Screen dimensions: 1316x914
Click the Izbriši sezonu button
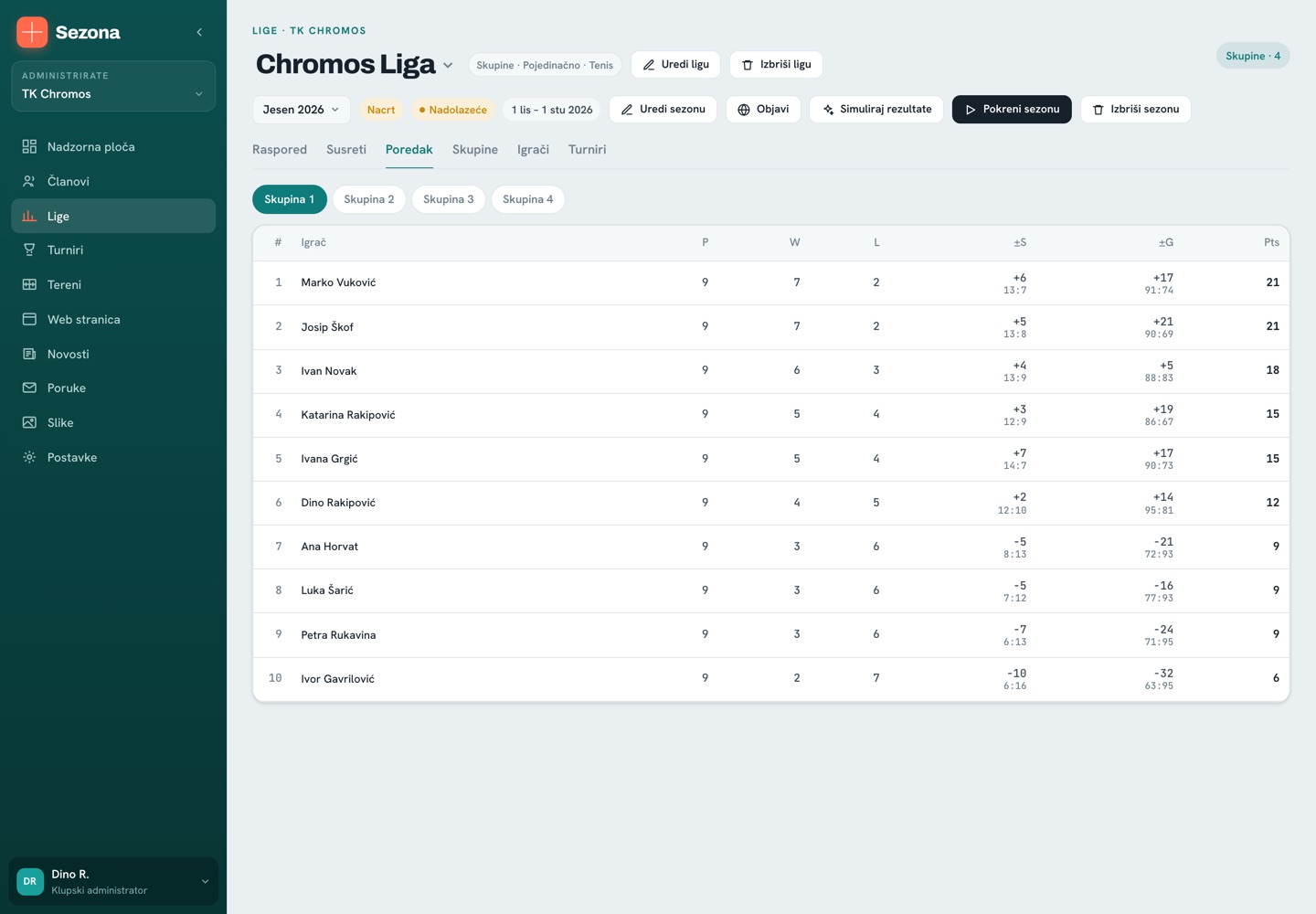click(1136, 110)
